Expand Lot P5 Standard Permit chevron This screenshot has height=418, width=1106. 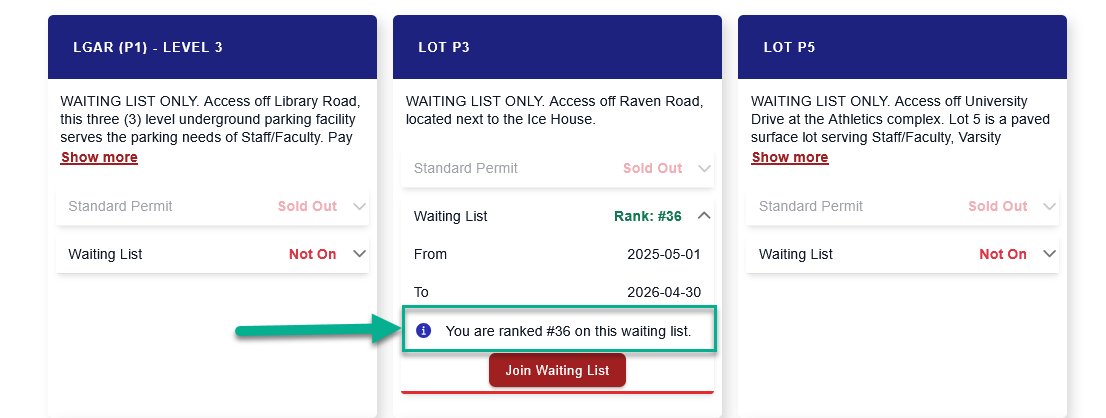tap(1049, 207)
